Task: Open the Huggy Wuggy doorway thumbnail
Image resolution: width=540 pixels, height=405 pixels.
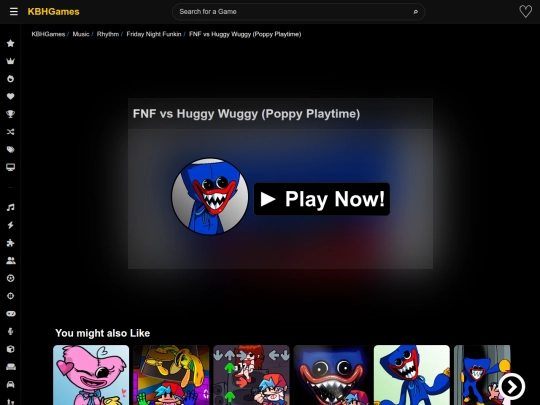Action: [482, 375]
